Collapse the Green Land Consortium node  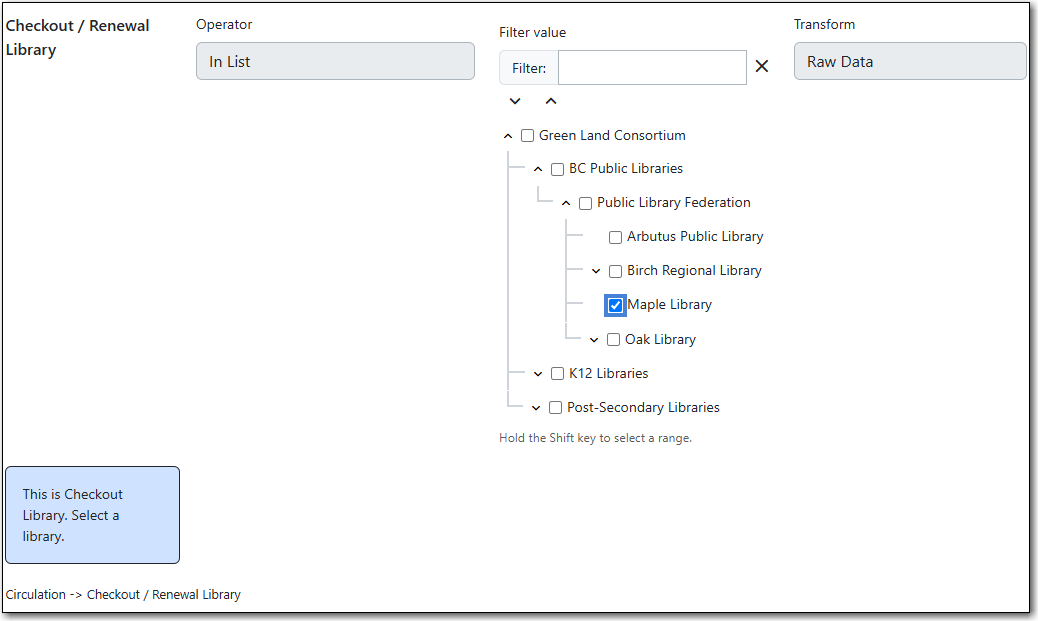click(x=508, y=136)
